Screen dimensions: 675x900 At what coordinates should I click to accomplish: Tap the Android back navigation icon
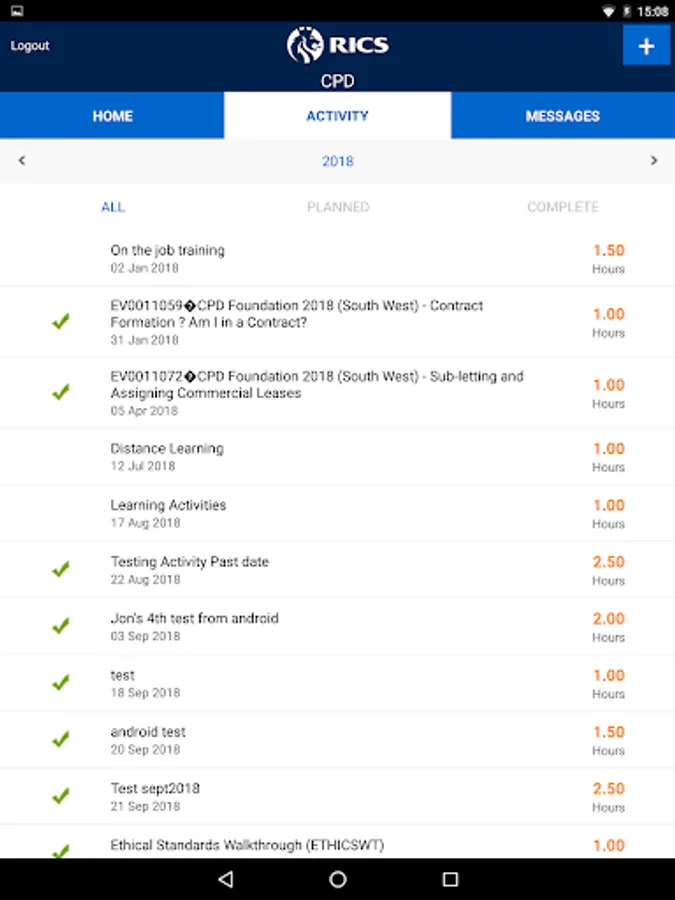coord(226,879)
